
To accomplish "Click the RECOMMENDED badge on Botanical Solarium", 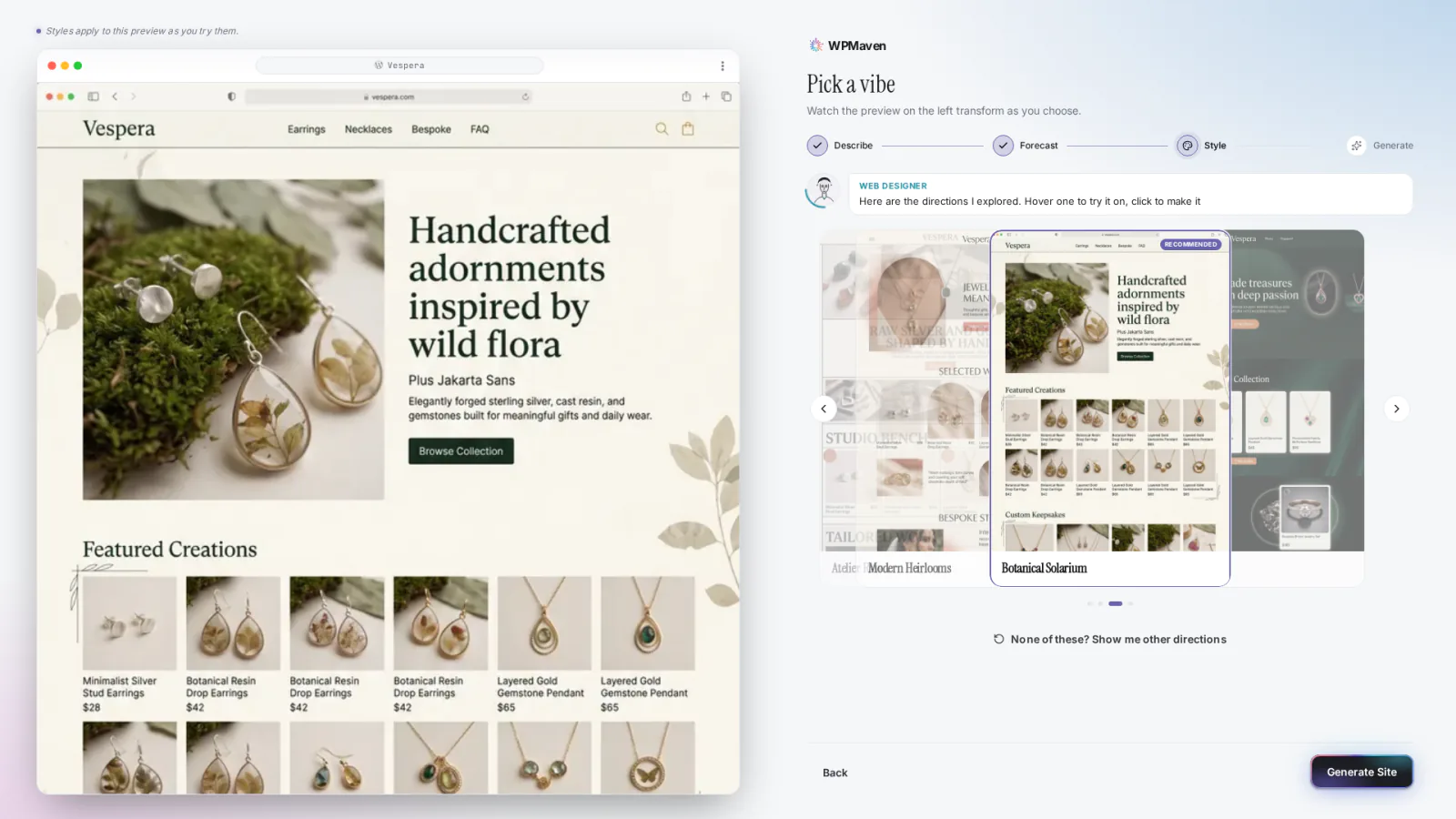I will coord(1190,245).
